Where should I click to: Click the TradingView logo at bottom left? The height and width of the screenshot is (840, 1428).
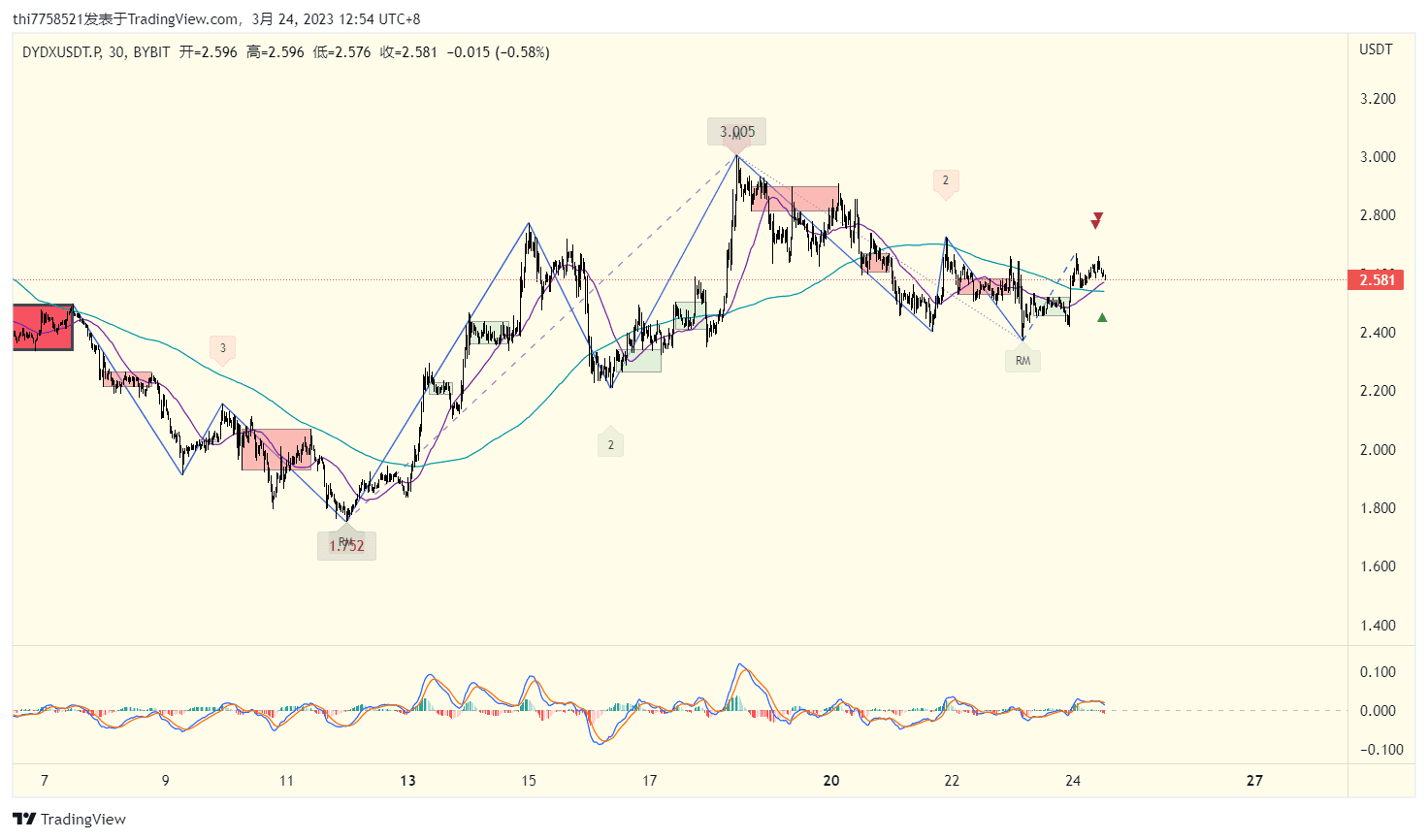click(x=69, y=819)
